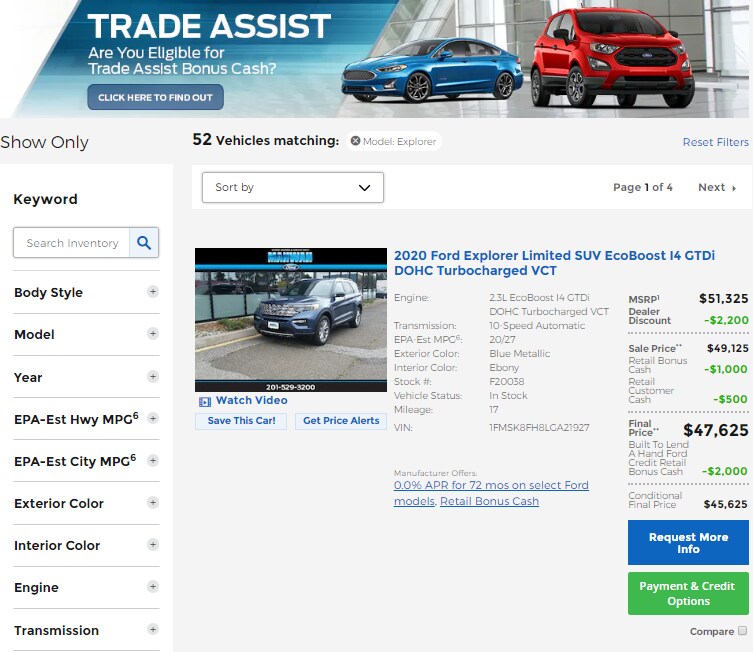Click the Conditional Final Price $45,625
753x652 pixels.
[x=725, y=504]
